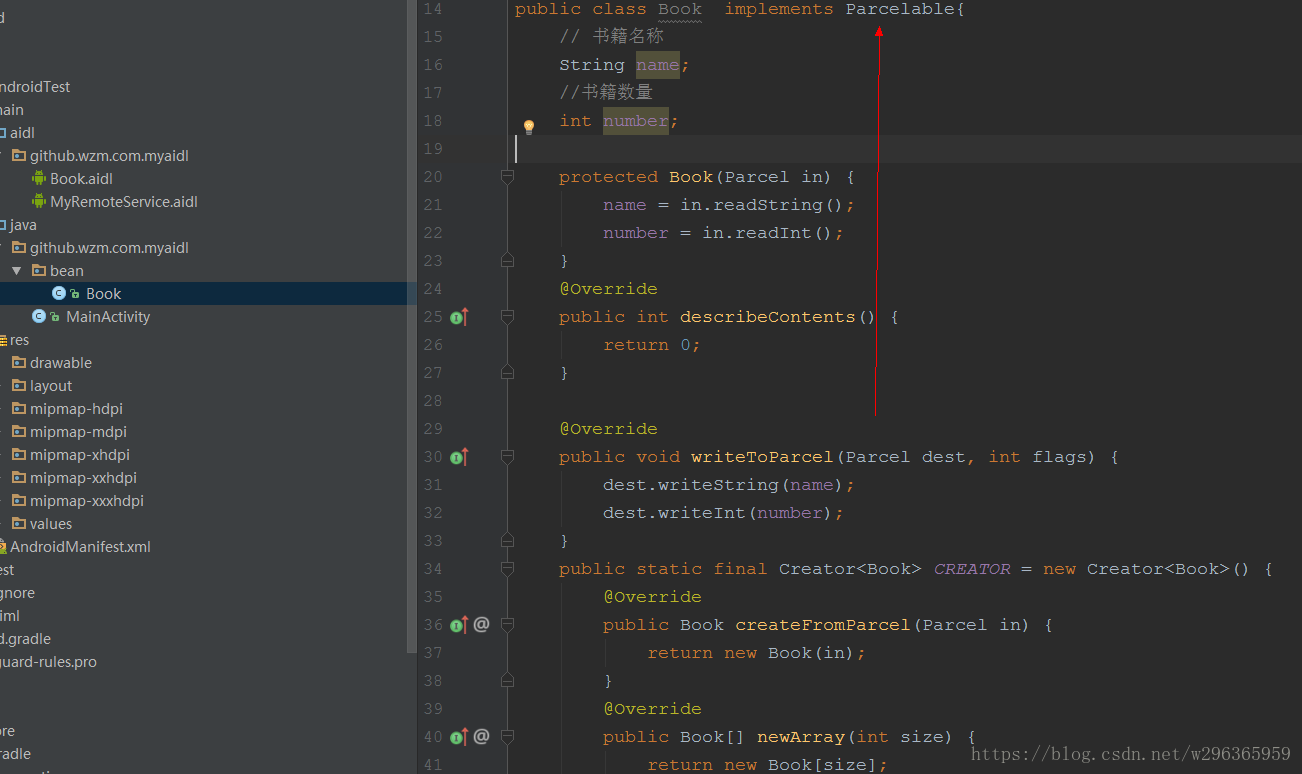Click the Parcelable interface name in code
The image size is (1302, 774).
[900, 9]
